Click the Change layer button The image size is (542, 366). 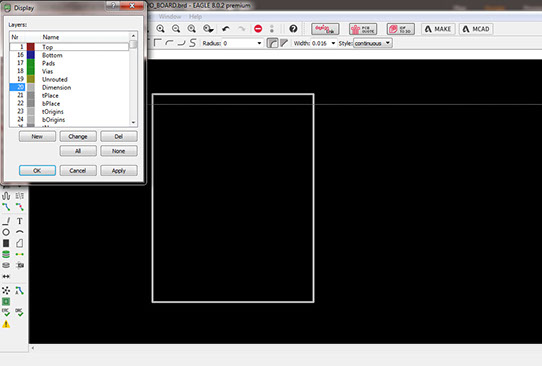[78, 137]
